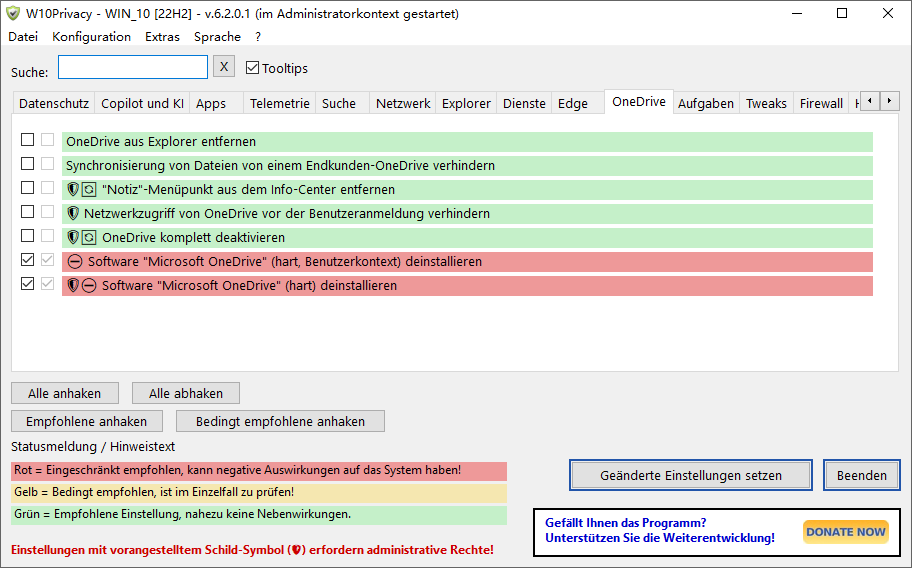Open the Konfiguration menu

[91, 37]
